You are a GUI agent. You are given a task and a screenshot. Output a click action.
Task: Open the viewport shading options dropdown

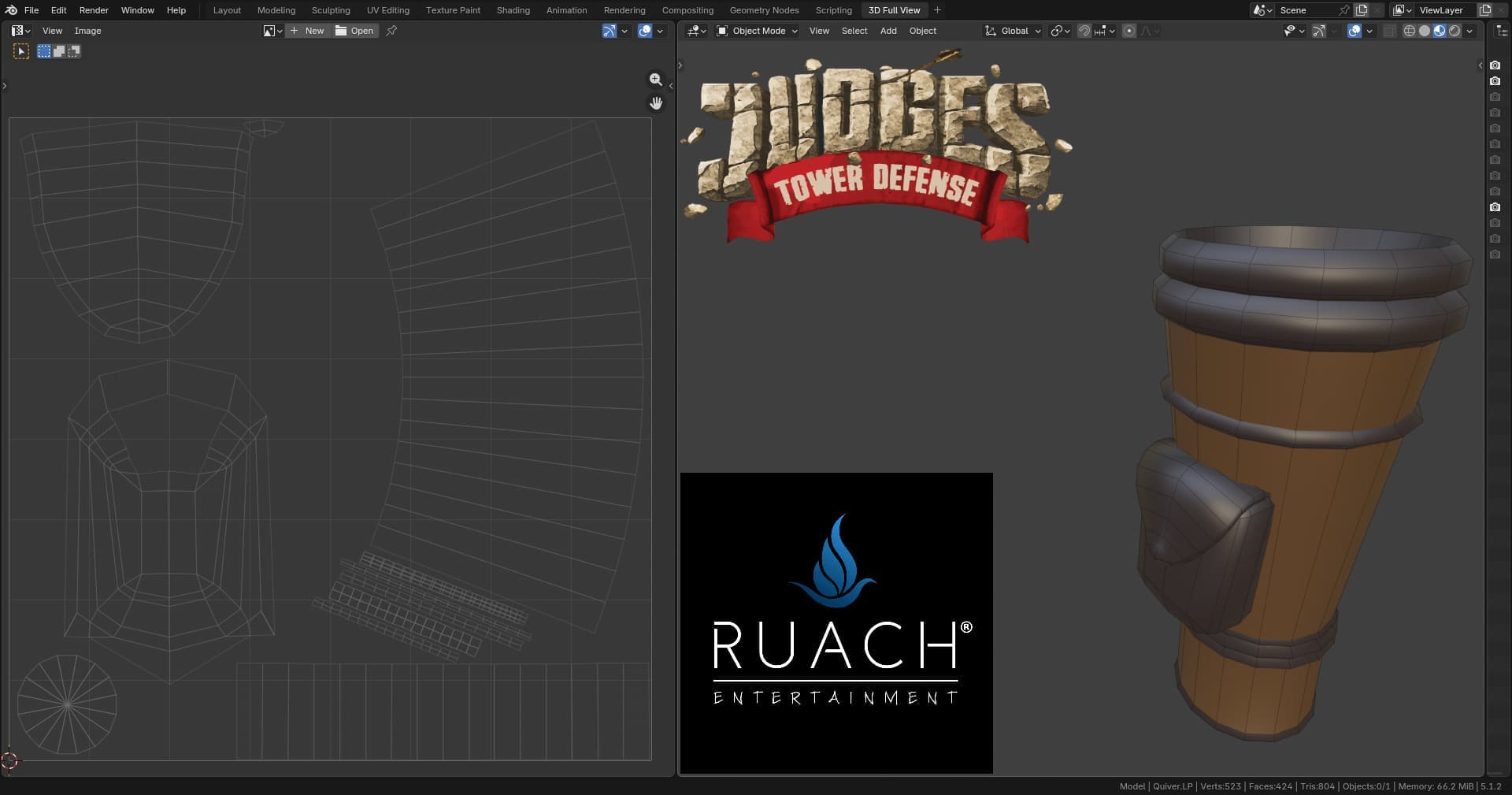pos(1469,31)
